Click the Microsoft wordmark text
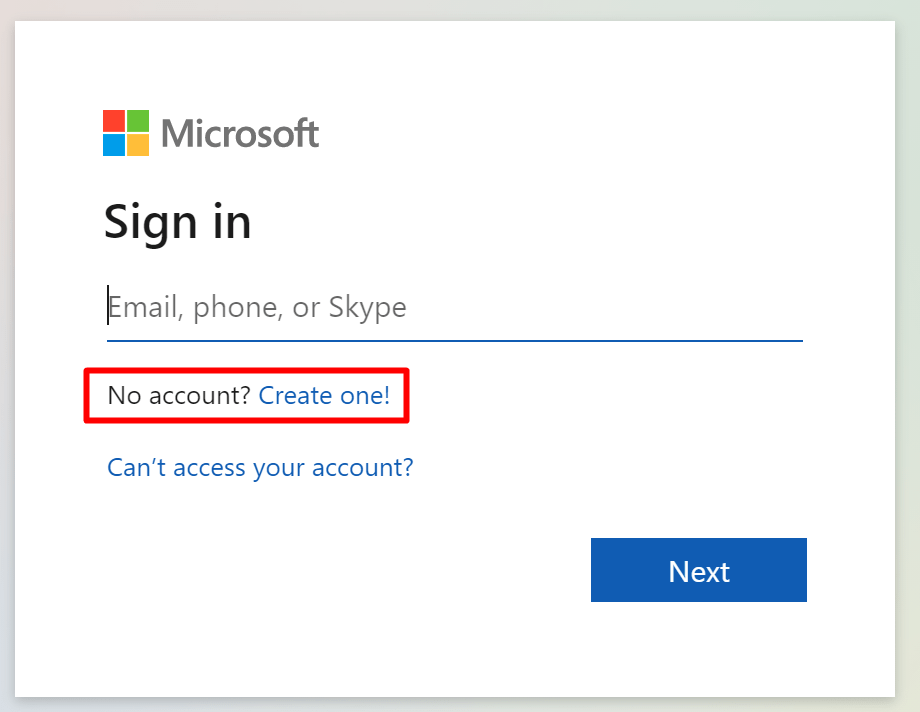The image size is (920, 712). [x=240, y=133]
